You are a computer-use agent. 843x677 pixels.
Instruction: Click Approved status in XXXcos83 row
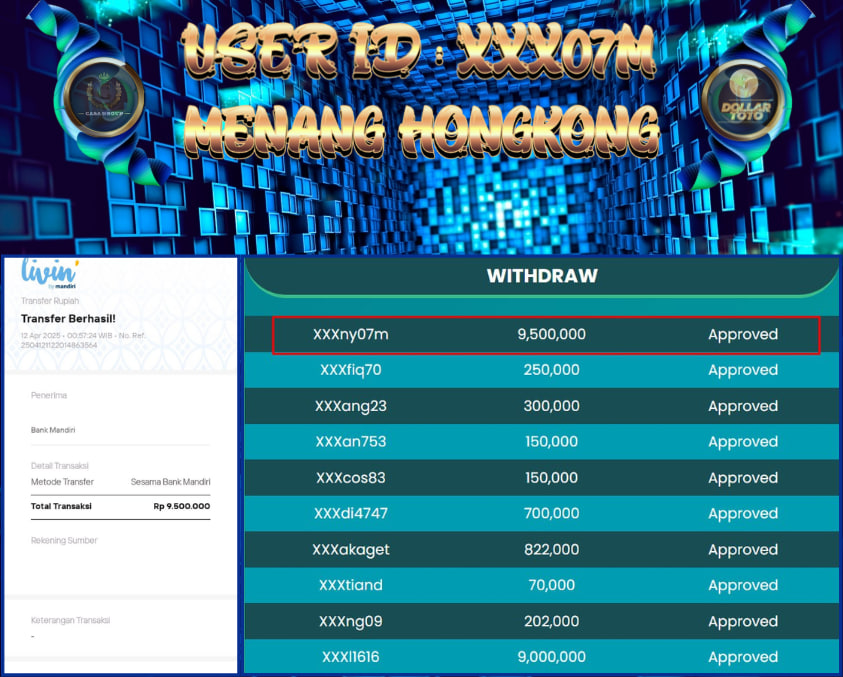(x=742, y=478)
